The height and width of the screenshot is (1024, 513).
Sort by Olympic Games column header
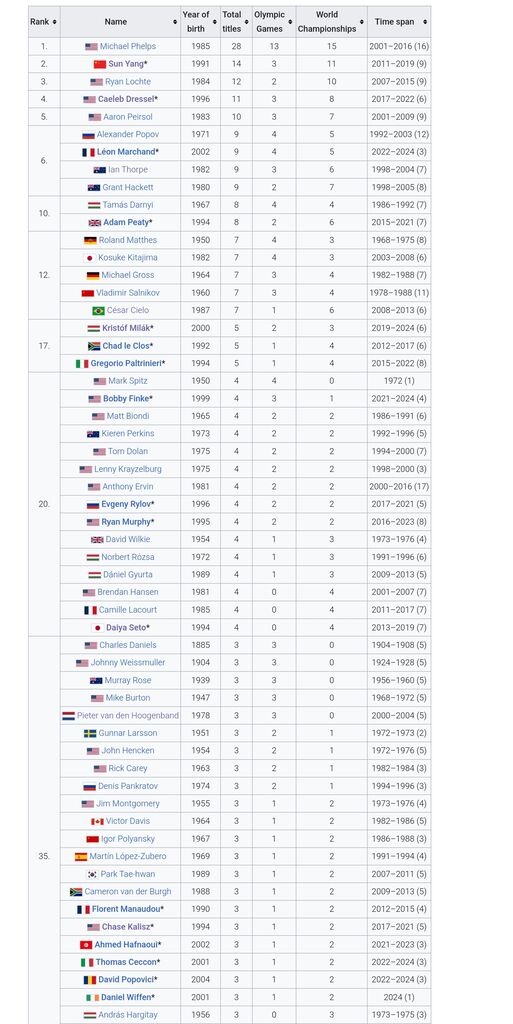(x=273, y=22)
